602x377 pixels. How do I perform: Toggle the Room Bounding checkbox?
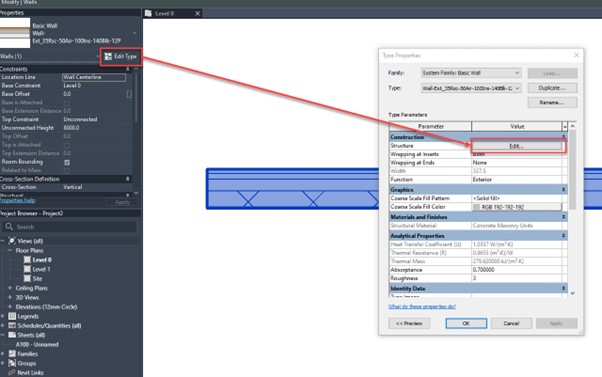tap(67, 162)
